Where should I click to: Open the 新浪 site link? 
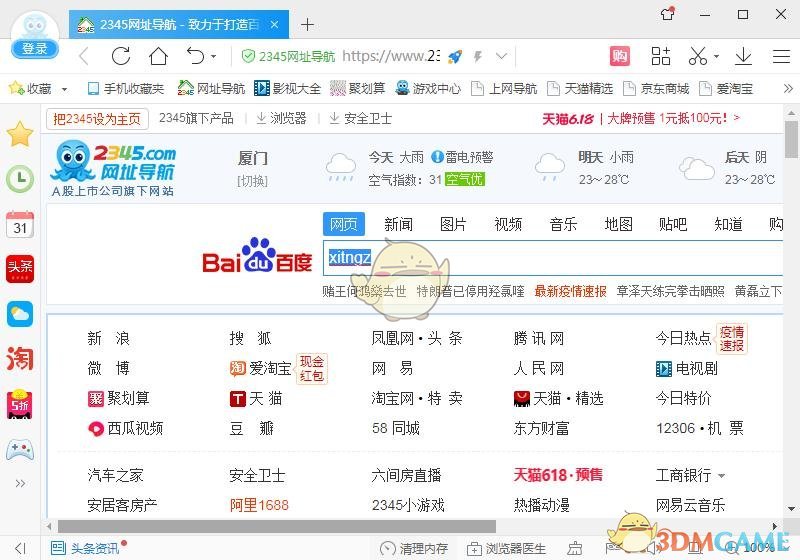(x=109, y=338)
